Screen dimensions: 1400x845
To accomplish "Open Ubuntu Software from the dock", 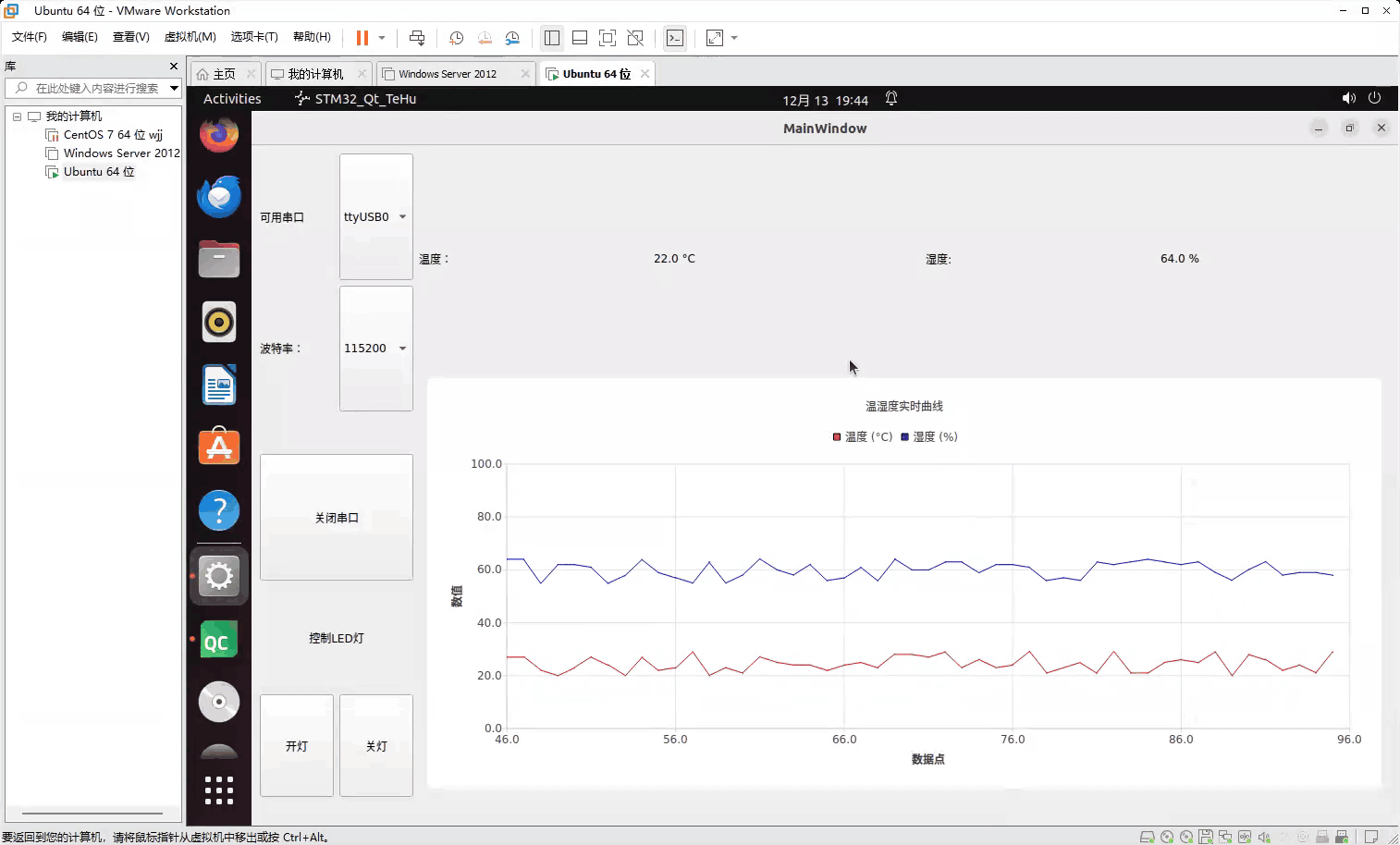I will point(219,447).
